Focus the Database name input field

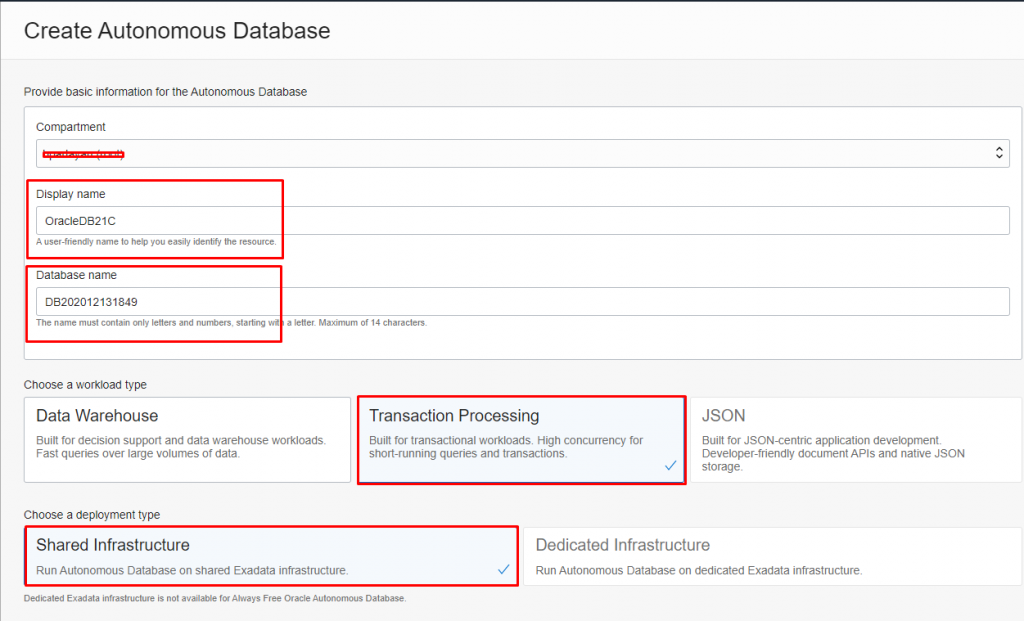tap(522, 302)
